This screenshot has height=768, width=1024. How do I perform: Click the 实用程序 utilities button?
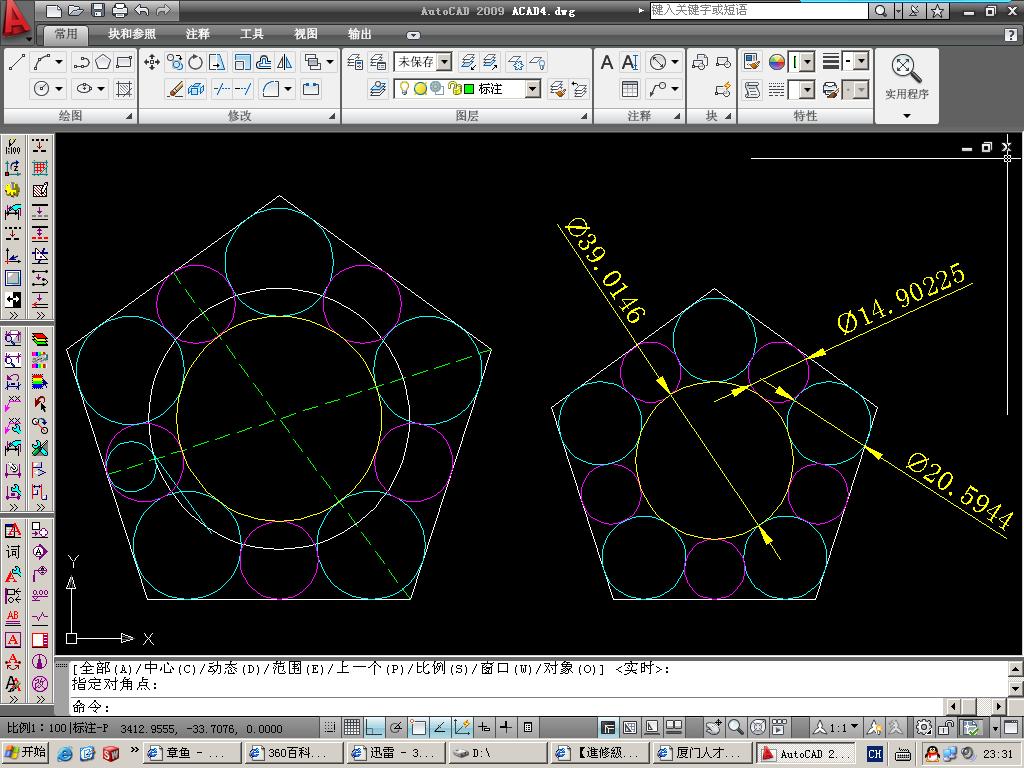906,77
